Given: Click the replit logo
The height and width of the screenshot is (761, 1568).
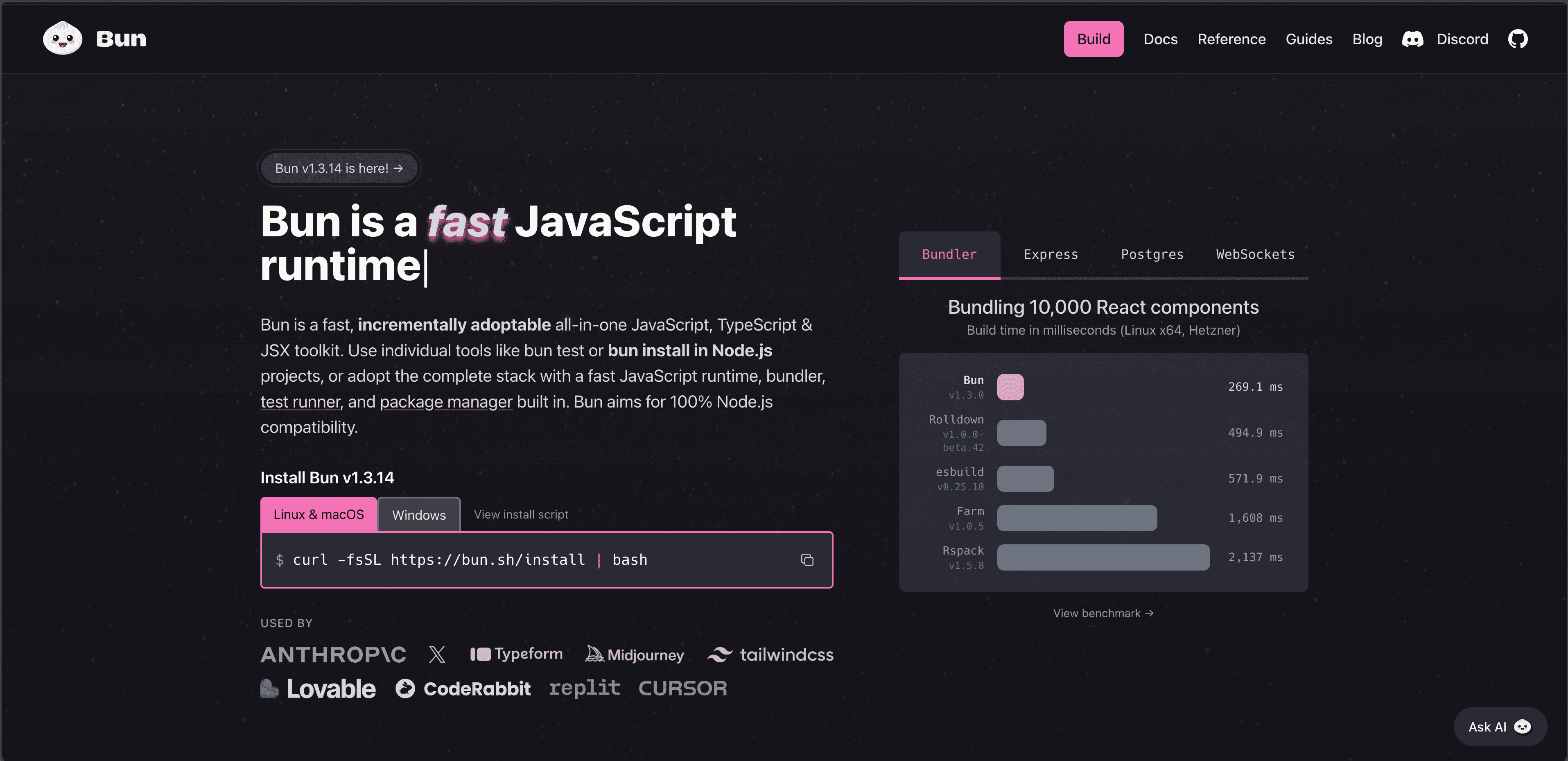Looking at the screenshot, I should 584,688.
